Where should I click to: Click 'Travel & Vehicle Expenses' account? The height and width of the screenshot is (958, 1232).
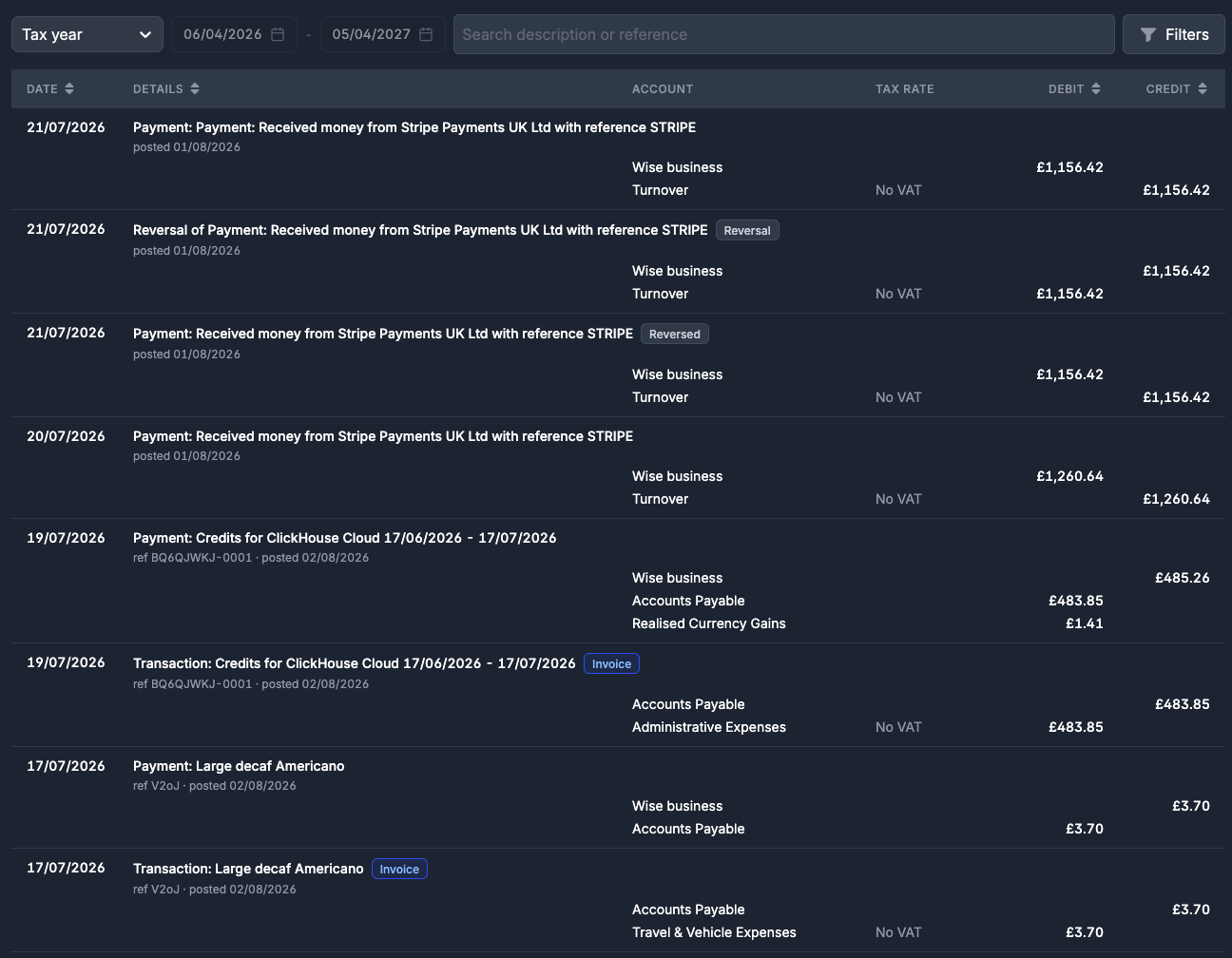(714, 932)
